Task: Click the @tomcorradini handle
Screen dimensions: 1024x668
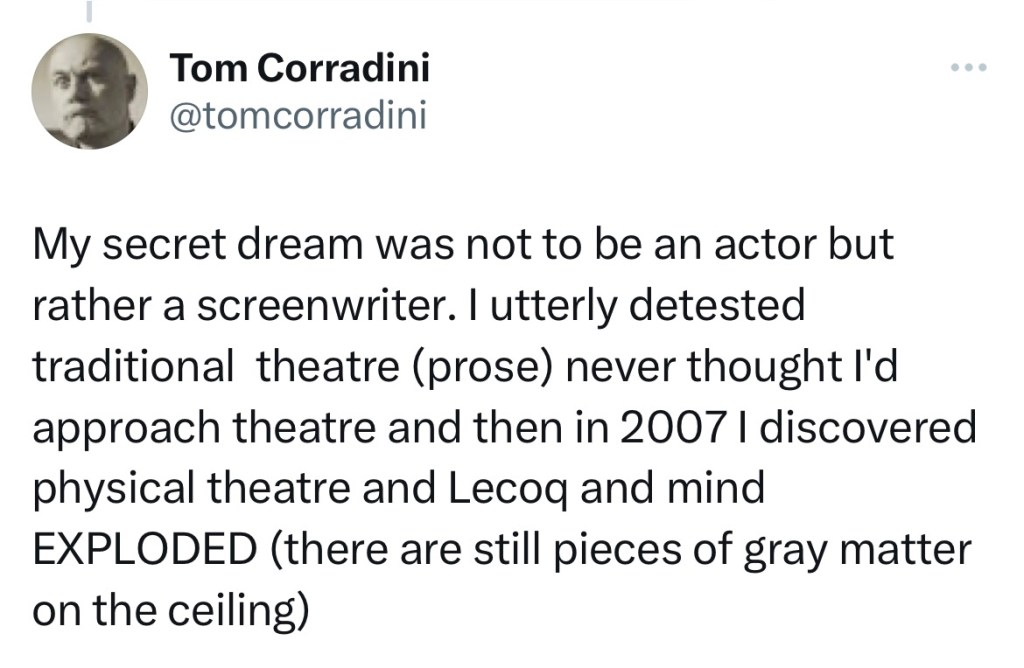Action: click(x=299, y=116)
